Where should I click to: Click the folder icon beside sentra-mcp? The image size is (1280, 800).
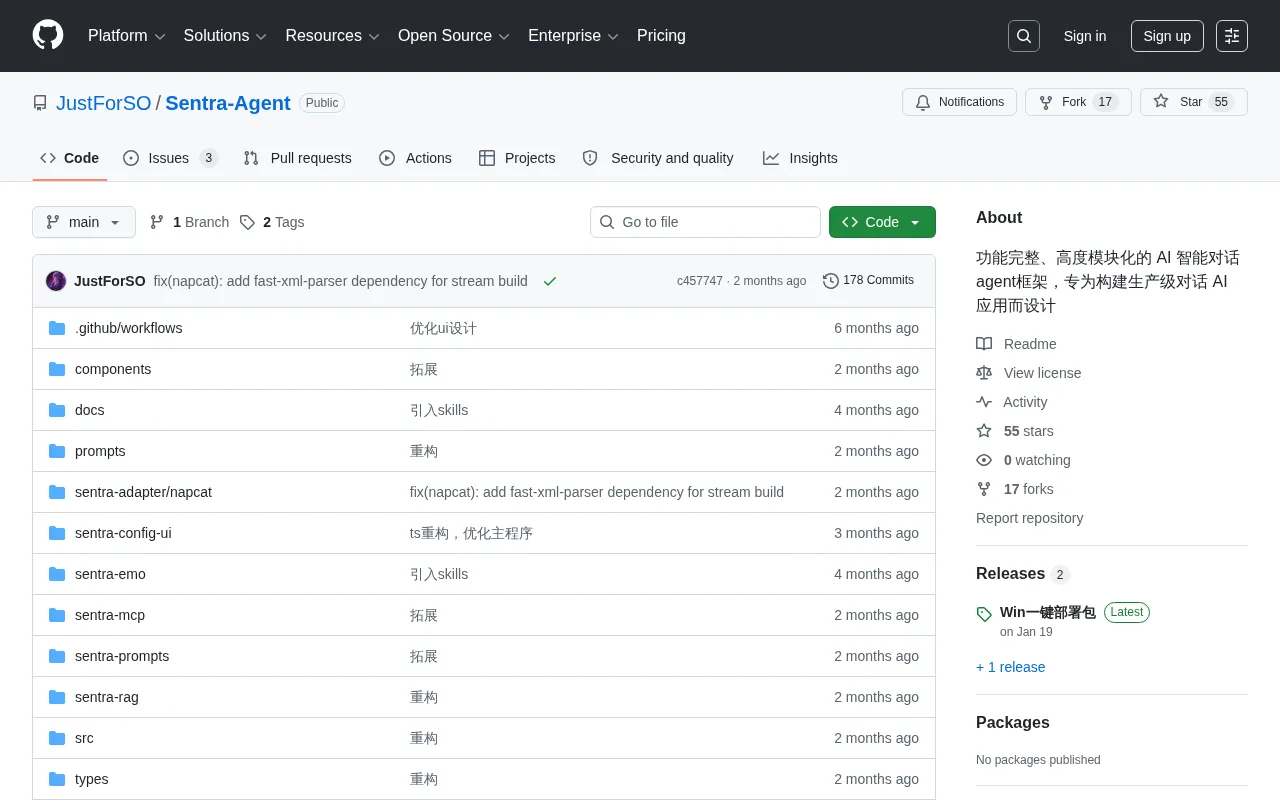tap(57, 615)
